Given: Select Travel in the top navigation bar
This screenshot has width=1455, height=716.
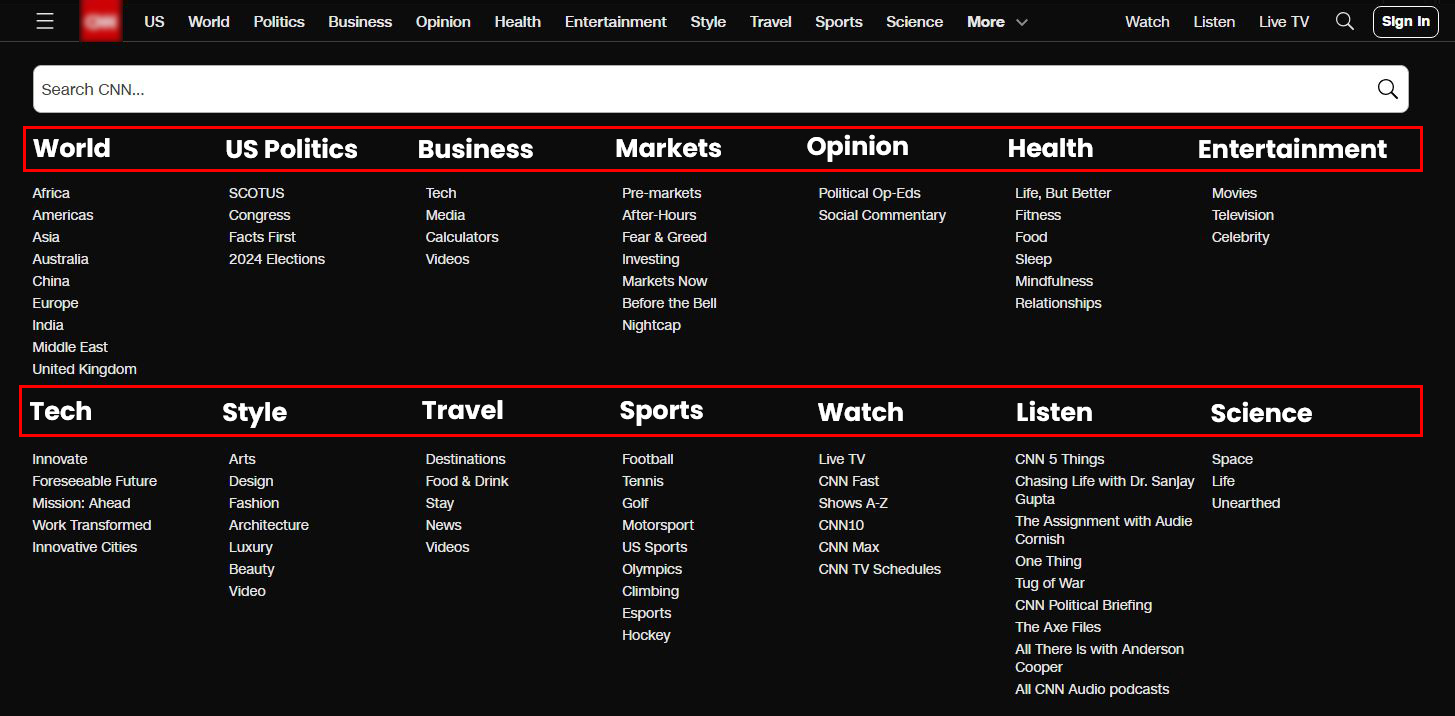Looking at the screenshot, I should pyautogui.click(x=770, y=21).
